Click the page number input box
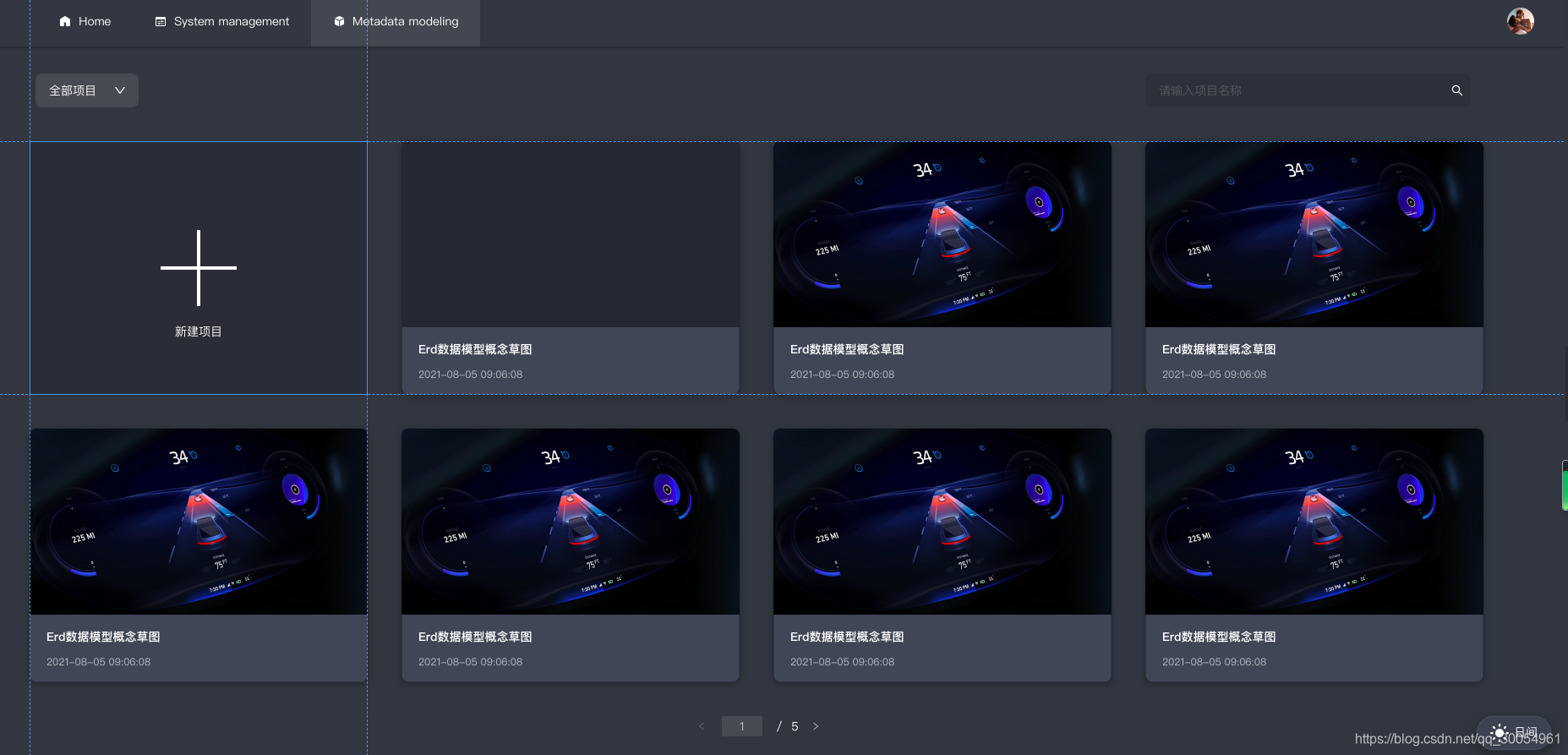Viewport: 1568px width, 755px height. [742, 726]
